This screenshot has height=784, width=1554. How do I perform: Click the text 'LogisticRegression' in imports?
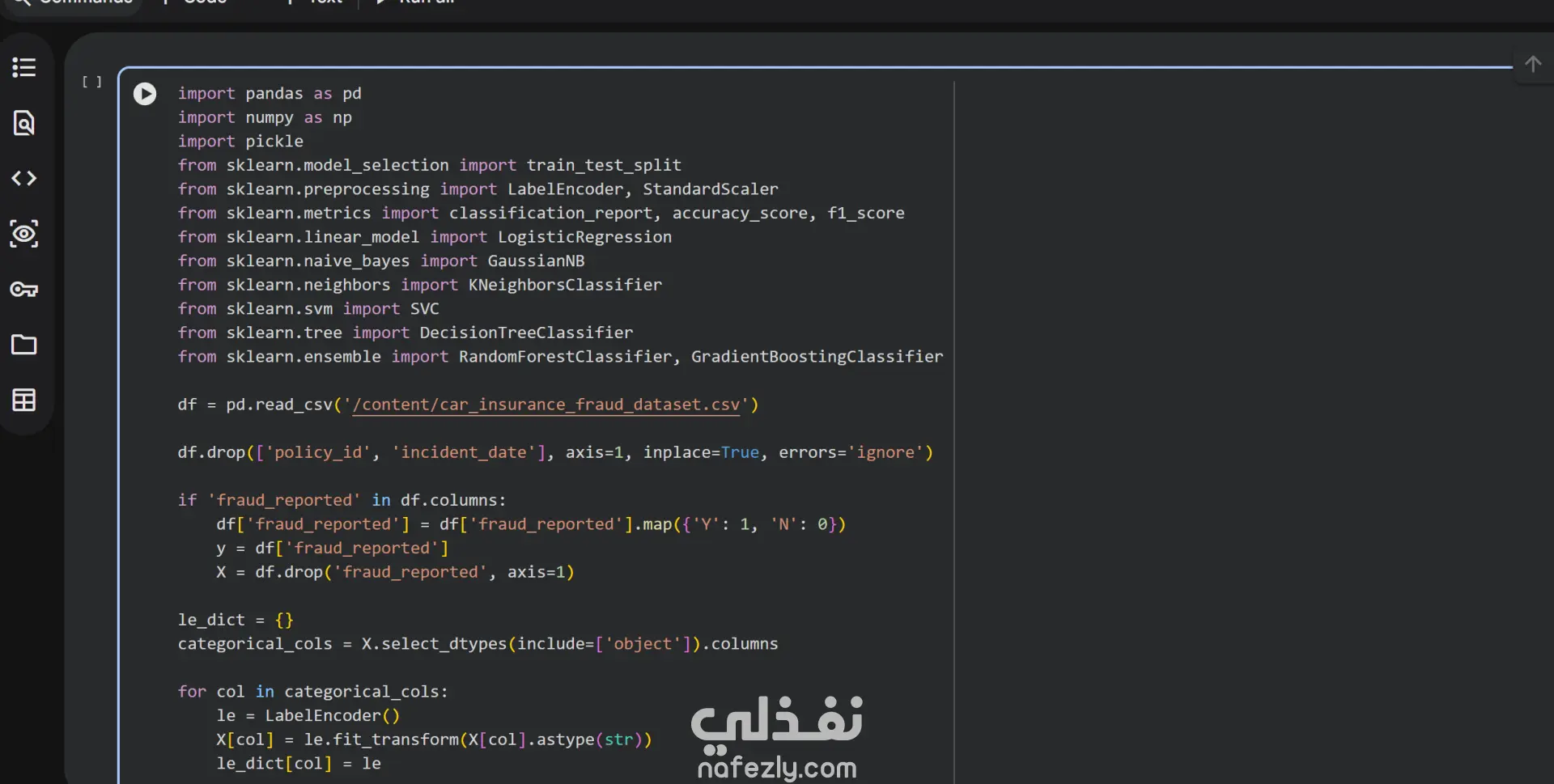(584, 237)
